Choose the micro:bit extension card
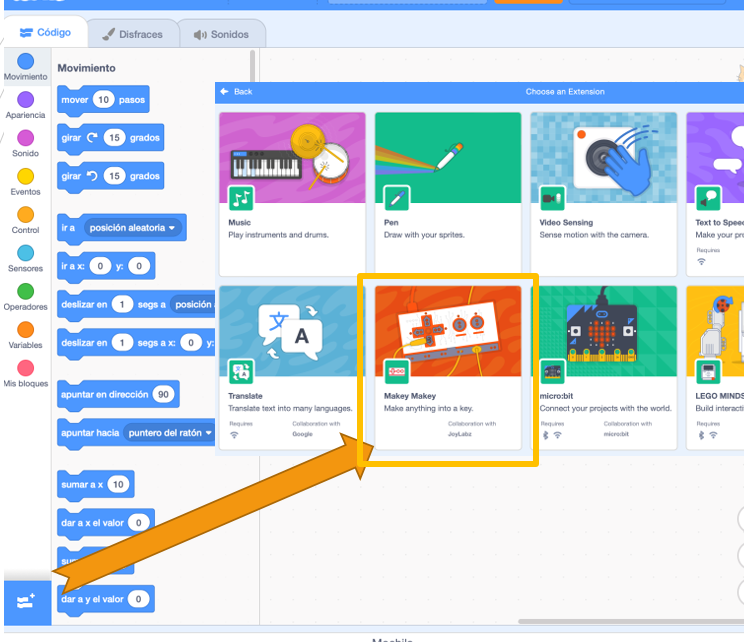 pyautogui.click(x=604, y=367)
